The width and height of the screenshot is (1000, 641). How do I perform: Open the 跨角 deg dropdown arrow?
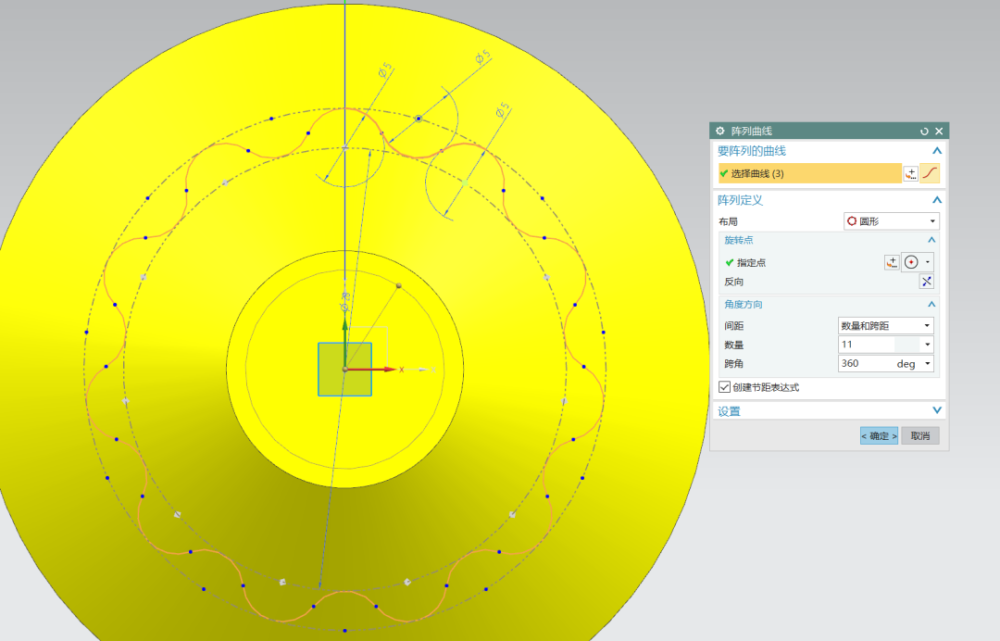pyautogui.click(x=928, y=364)
